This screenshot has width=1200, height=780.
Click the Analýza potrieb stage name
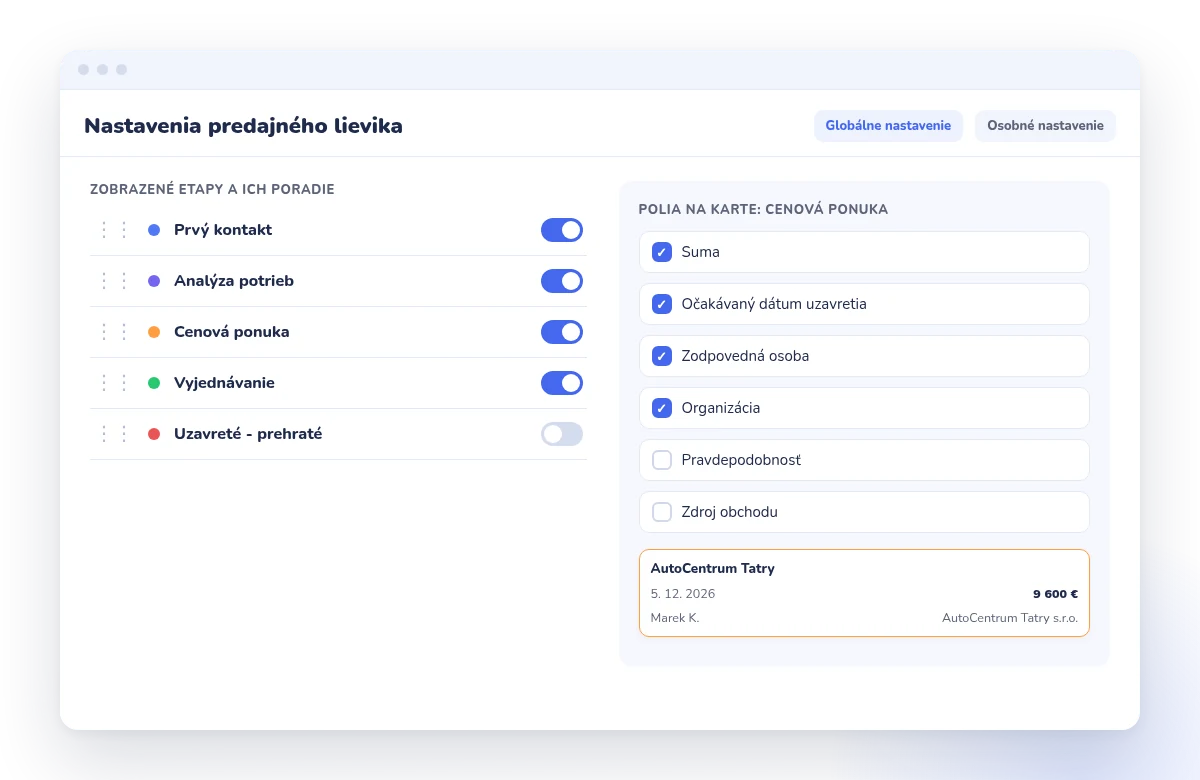[x=234, y=281]
